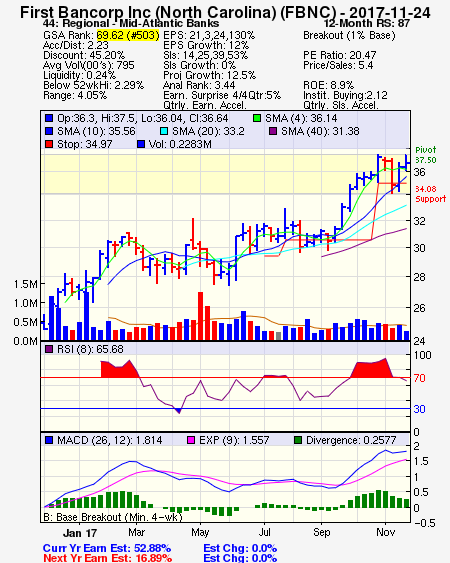Viewport: 450px width, 563px height.
Task: Click the chart title First Bancorp Inc
Action: click(225, 13)
